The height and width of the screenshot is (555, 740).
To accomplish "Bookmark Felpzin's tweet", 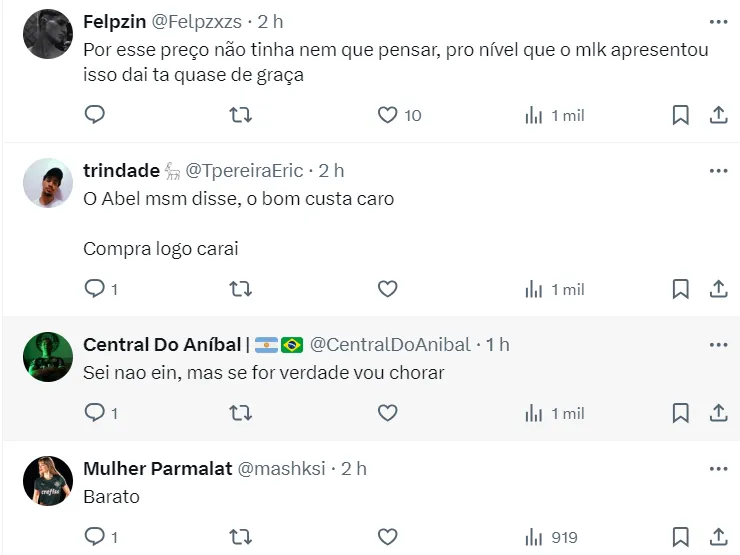I will 680,115.
